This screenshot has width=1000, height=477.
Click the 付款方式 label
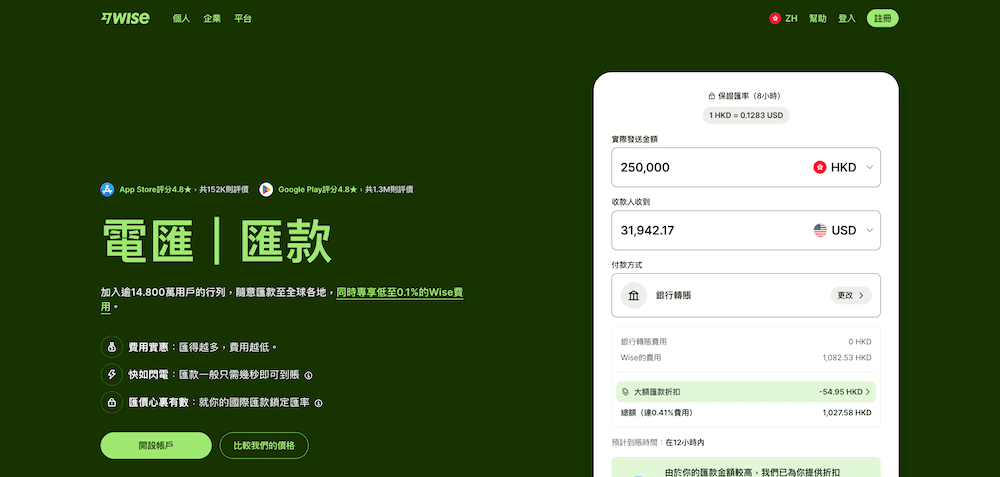click(x=626, y=264)
